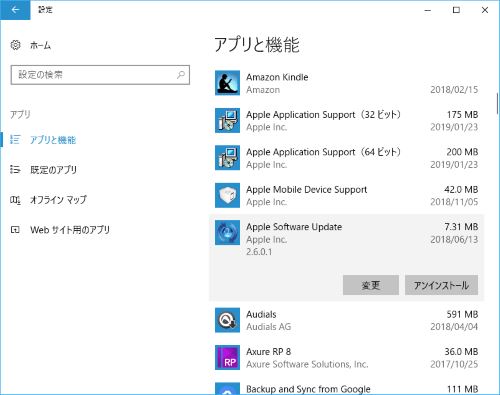500x395 pixels.
Task: Select Apple Application Support (32 ビット) name
Action: coord(323,115)
